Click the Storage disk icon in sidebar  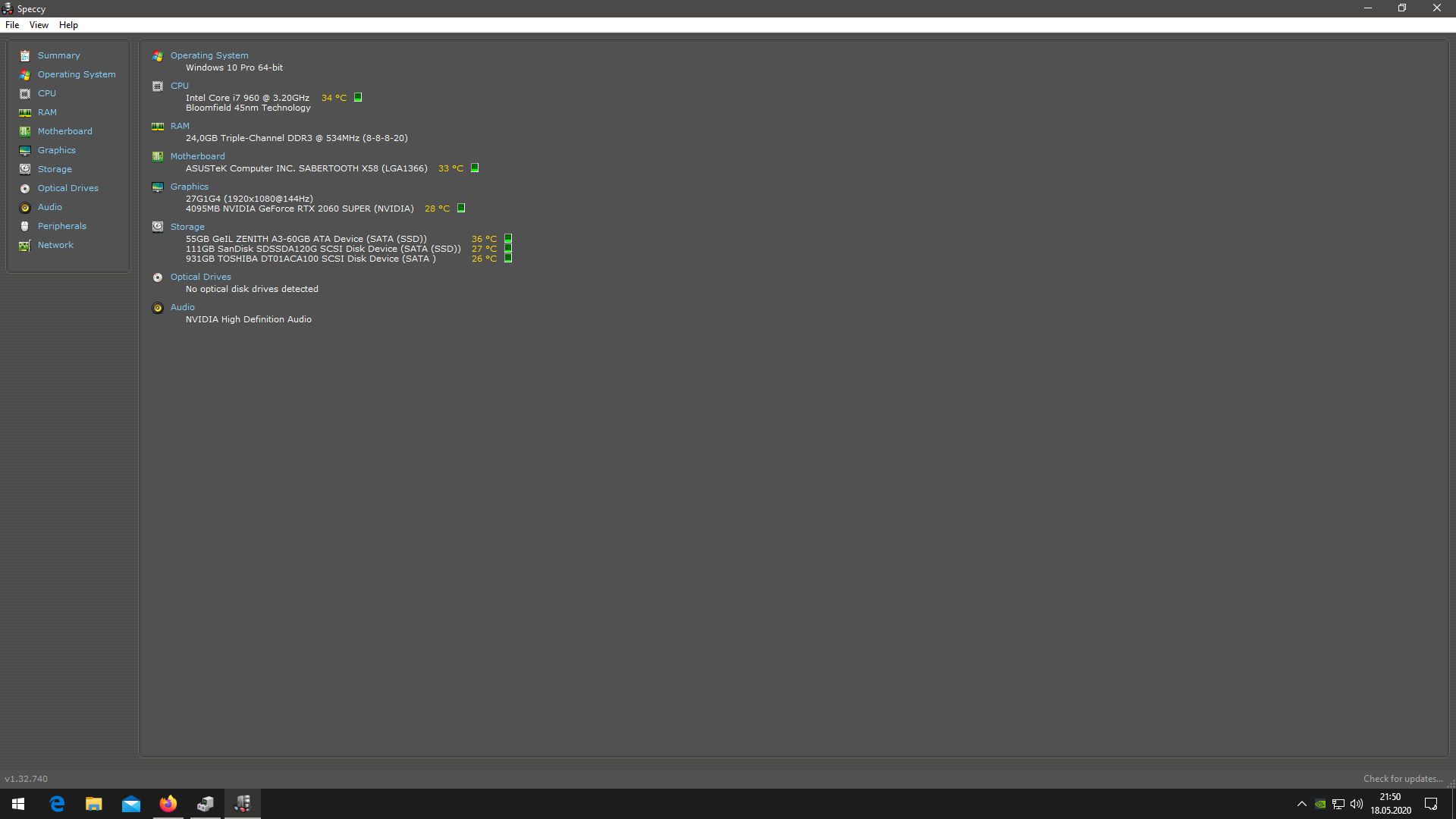tap(25, 170)
